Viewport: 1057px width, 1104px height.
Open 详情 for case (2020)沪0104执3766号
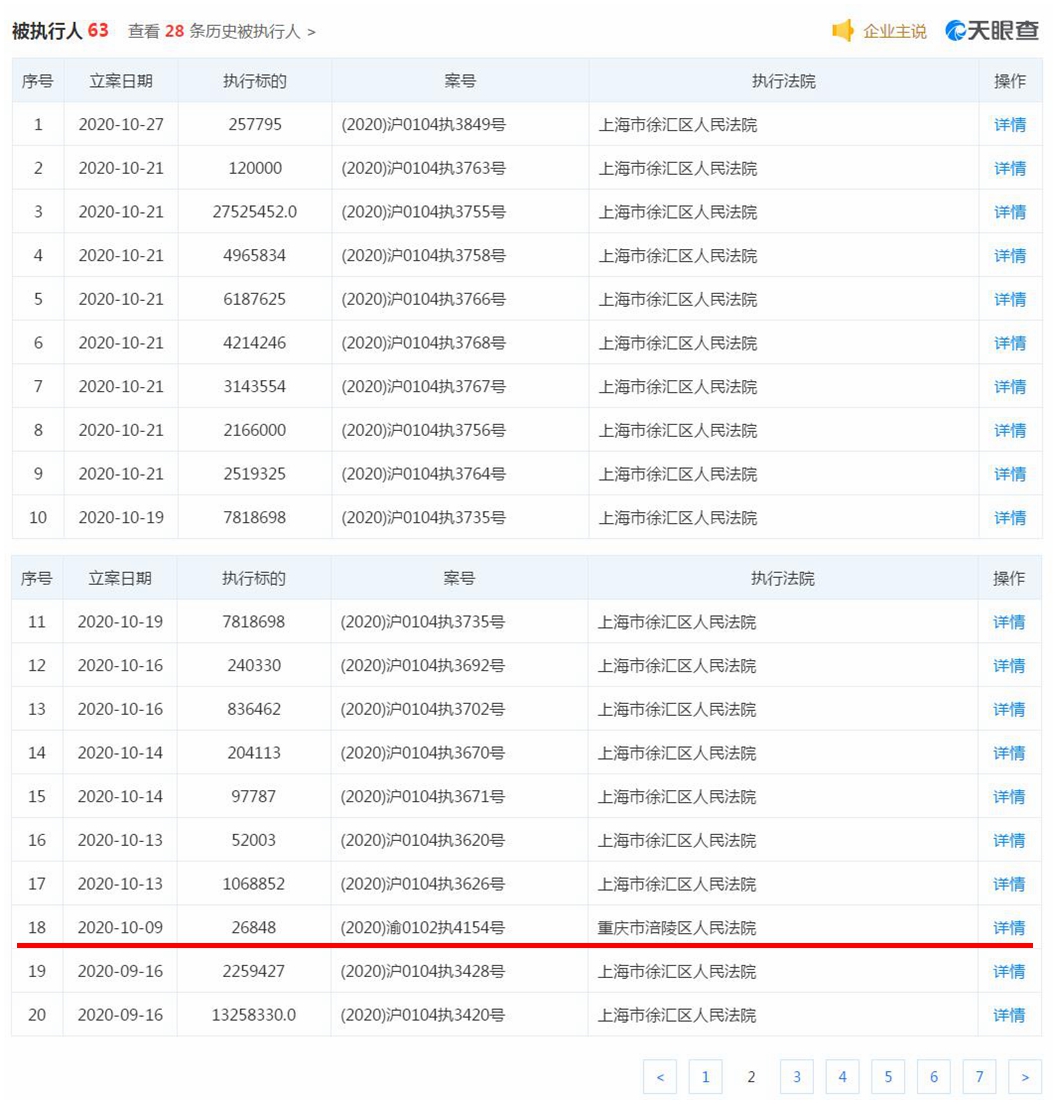coord(1010,299)
